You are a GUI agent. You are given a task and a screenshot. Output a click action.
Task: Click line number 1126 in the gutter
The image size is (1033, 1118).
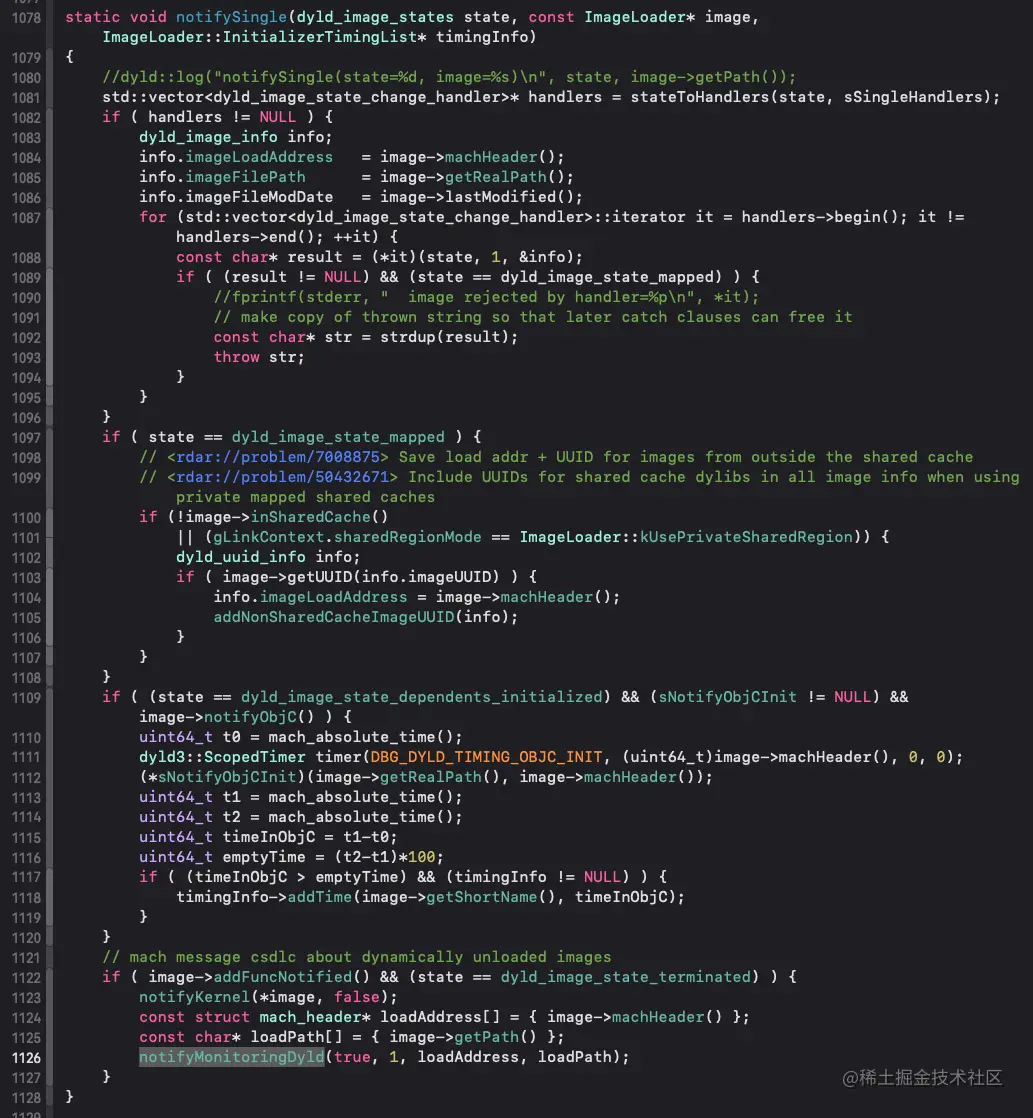[26, 1058]
